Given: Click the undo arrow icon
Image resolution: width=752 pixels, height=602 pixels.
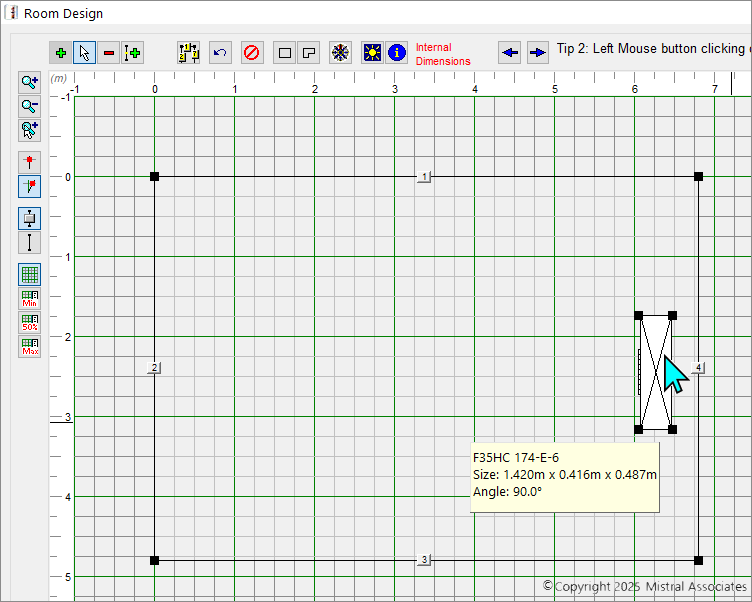Looking at the screenshot, I should 220,53.
